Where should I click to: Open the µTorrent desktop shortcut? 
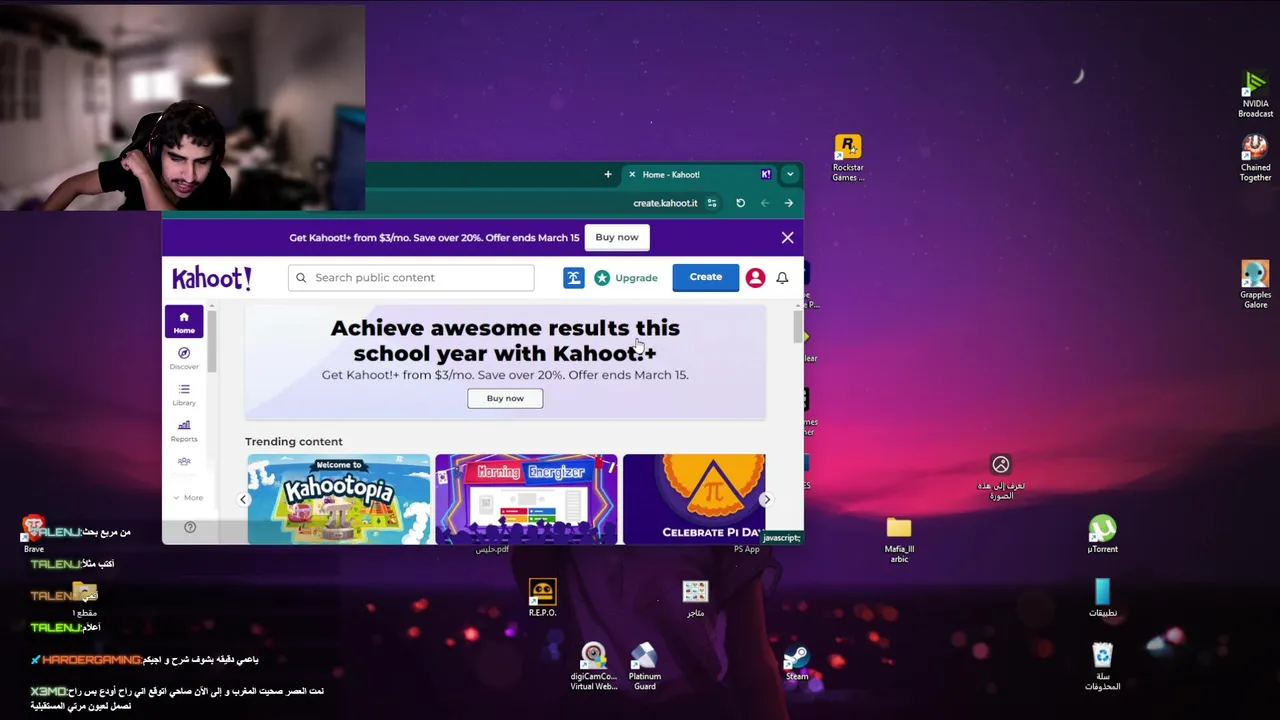pyautogui.click(x=1102, y=535)
